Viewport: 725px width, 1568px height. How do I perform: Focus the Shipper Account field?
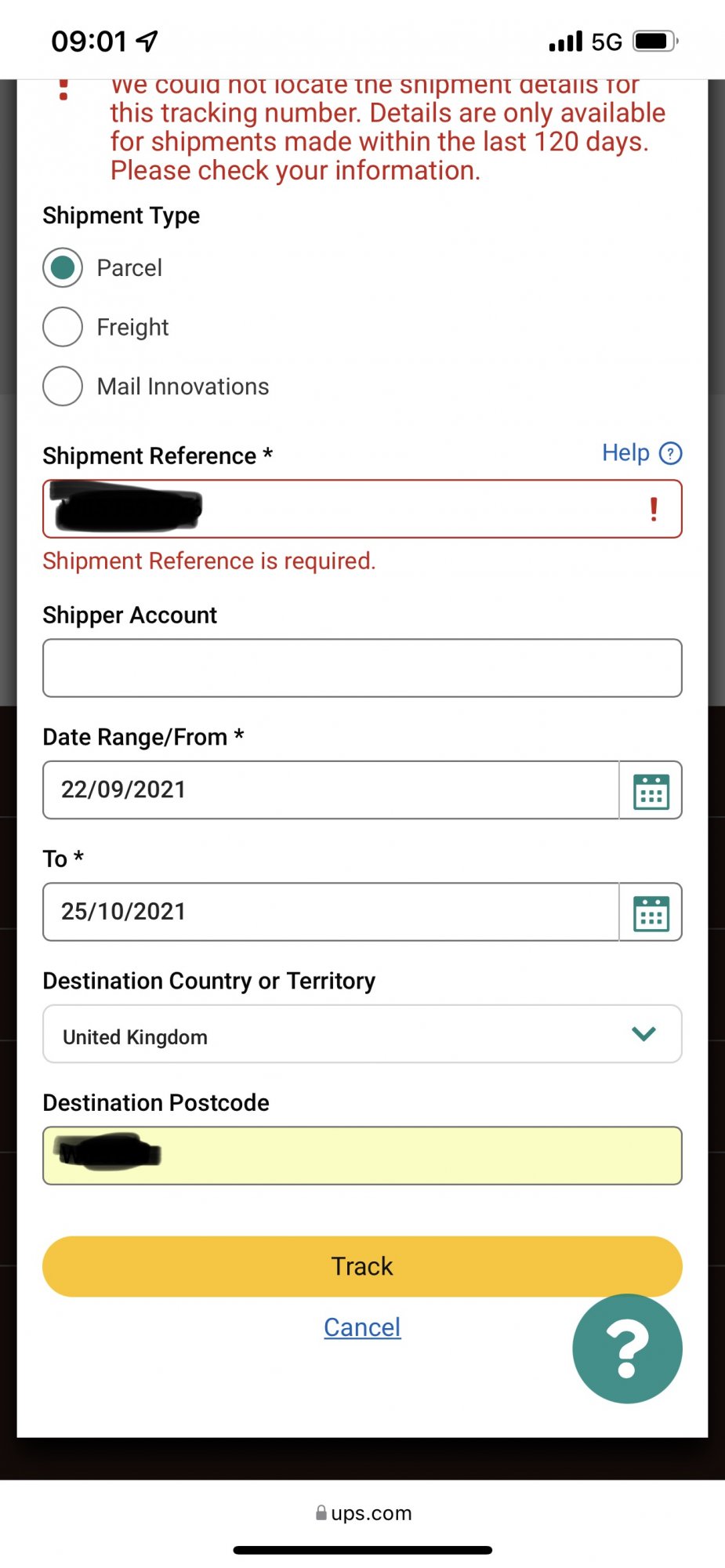[362, 668]
